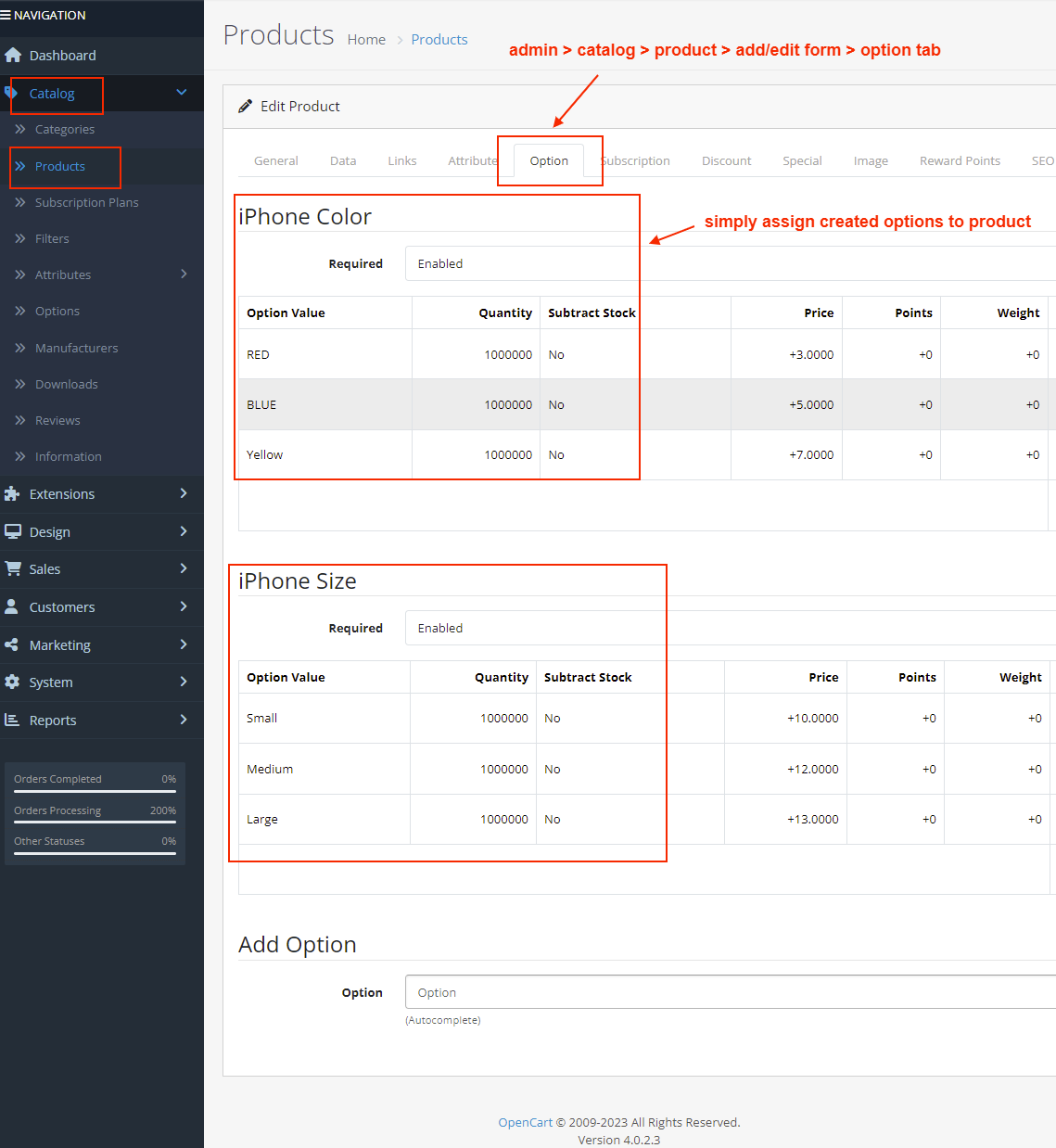This screenshot has width=1056, height=1148.
Task: Click the Customers person icon
Action: click(12, 607)
